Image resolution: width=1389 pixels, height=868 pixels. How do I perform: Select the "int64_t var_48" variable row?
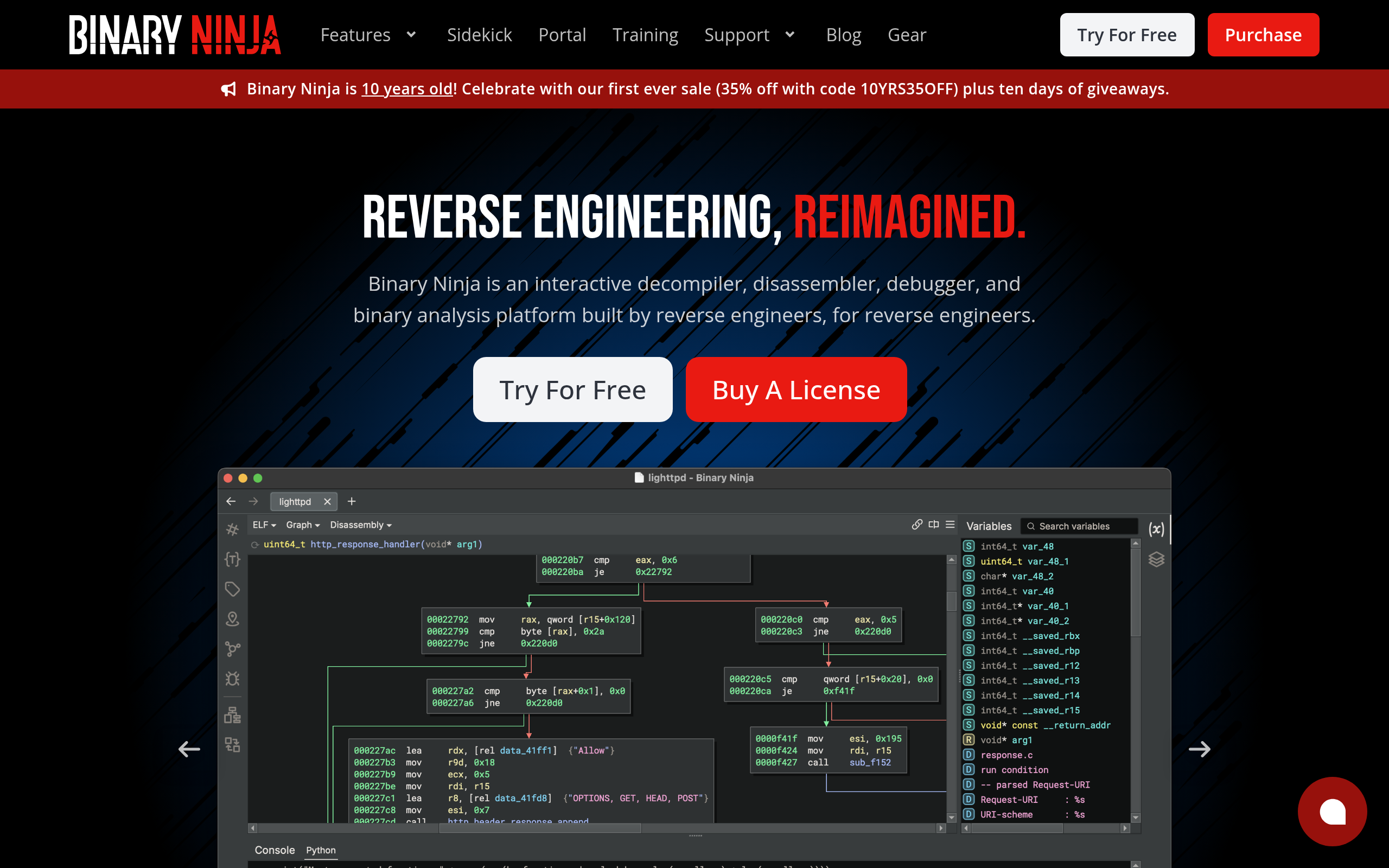click(1046, 546)
